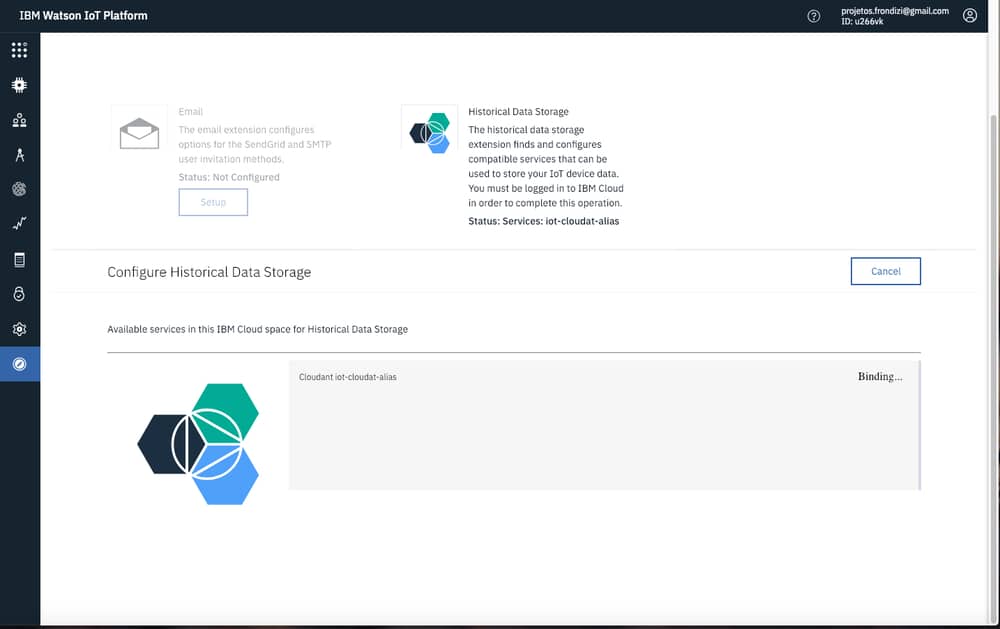Click the Binding... status text

click(x=879, y=376)
